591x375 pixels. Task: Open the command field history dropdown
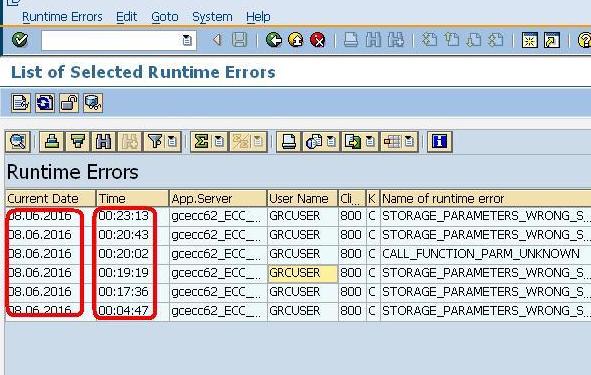(x=187, y=40)
